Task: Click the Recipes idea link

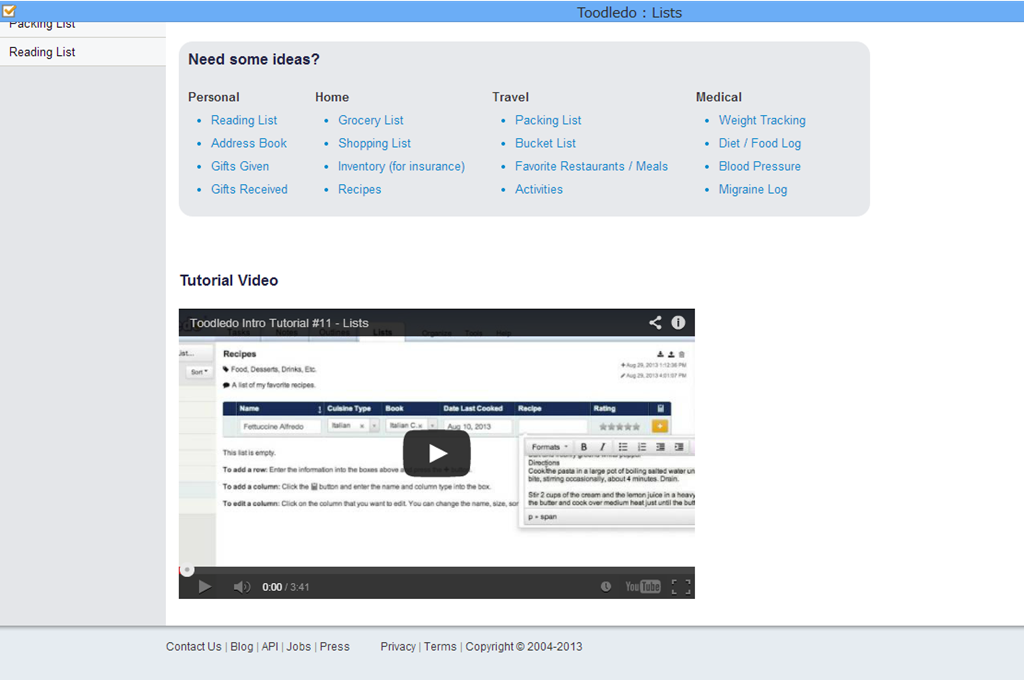Action: click(360, 189)
